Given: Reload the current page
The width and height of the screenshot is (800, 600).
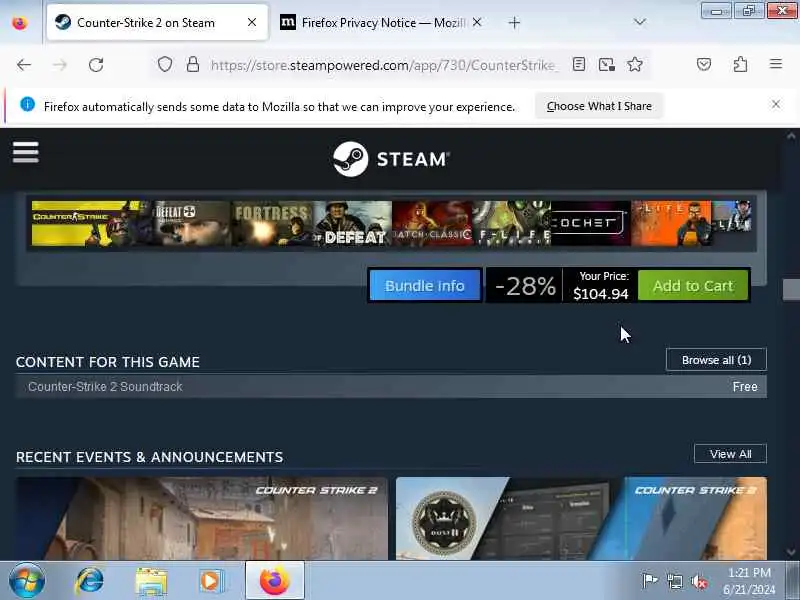Looking at the screenshot, I should [x=96, y=65].
